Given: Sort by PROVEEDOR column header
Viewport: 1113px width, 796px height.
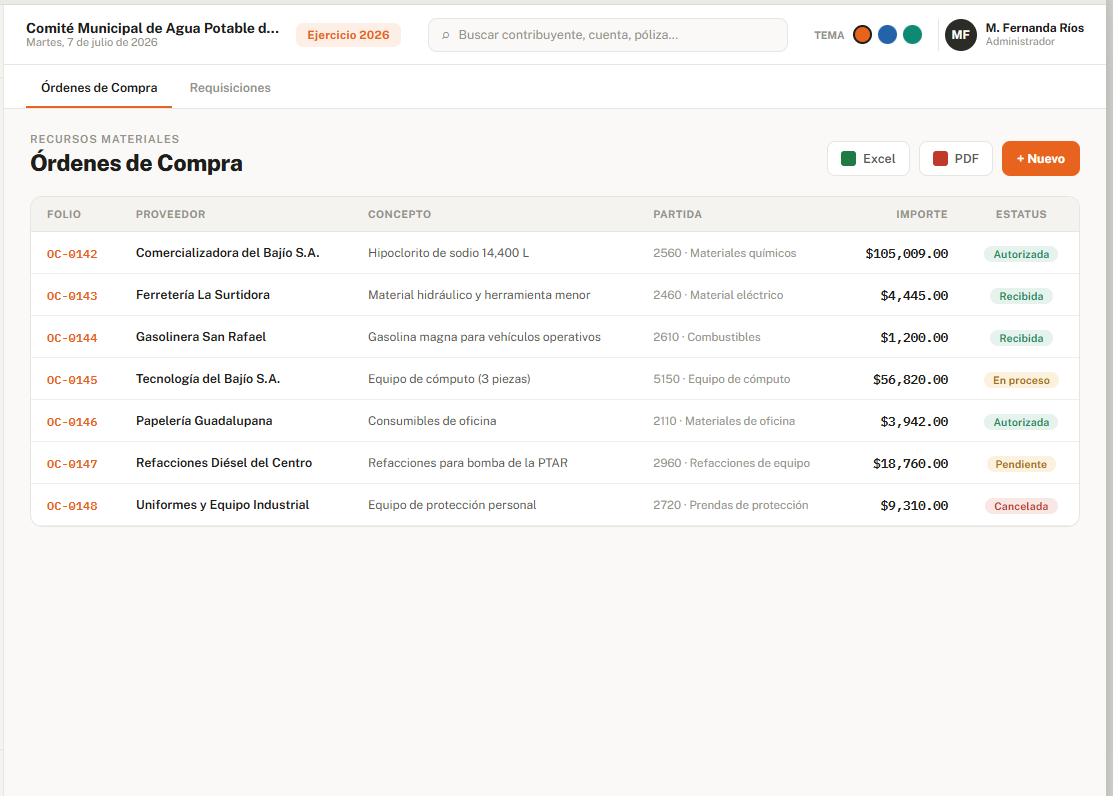Looking at the screenshot, I should click(x=170, y=214).
